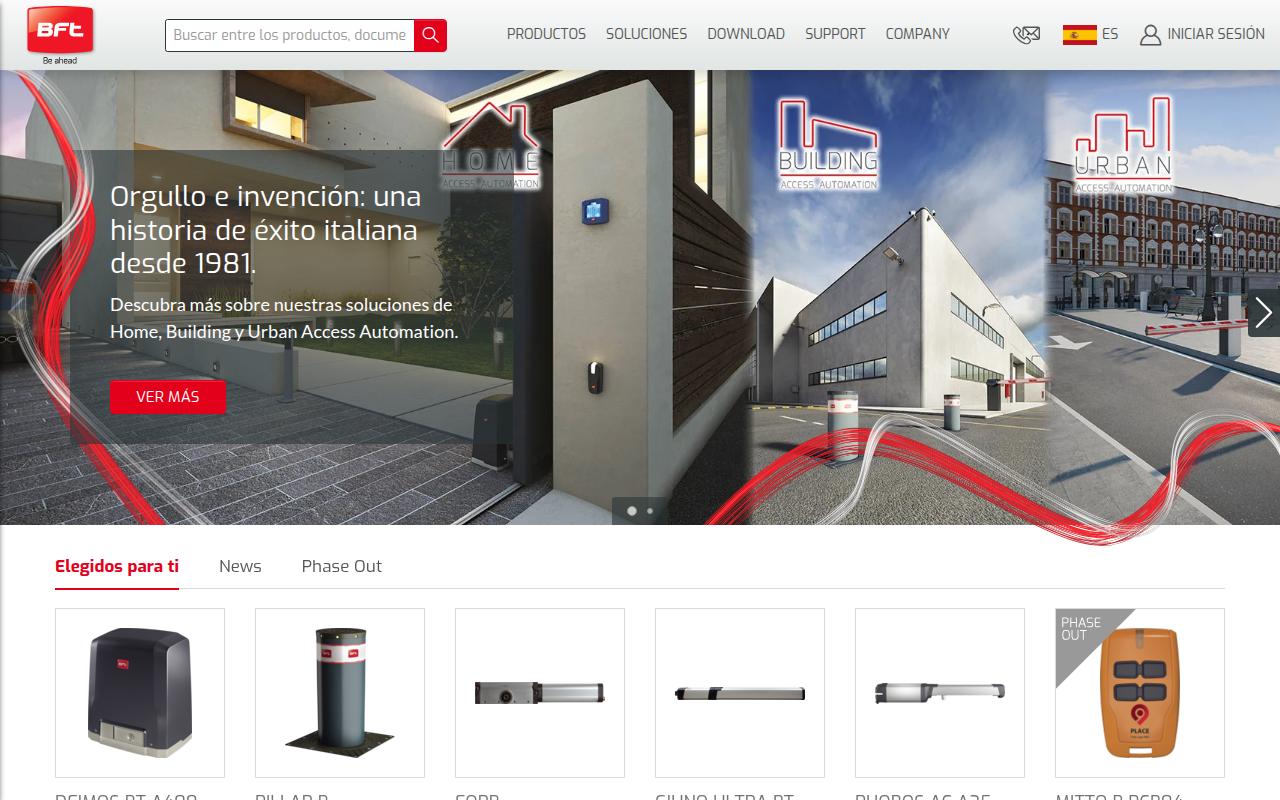Open the Soluciones menu
Screen dimensions: 1280x800
tap(646, 34)
